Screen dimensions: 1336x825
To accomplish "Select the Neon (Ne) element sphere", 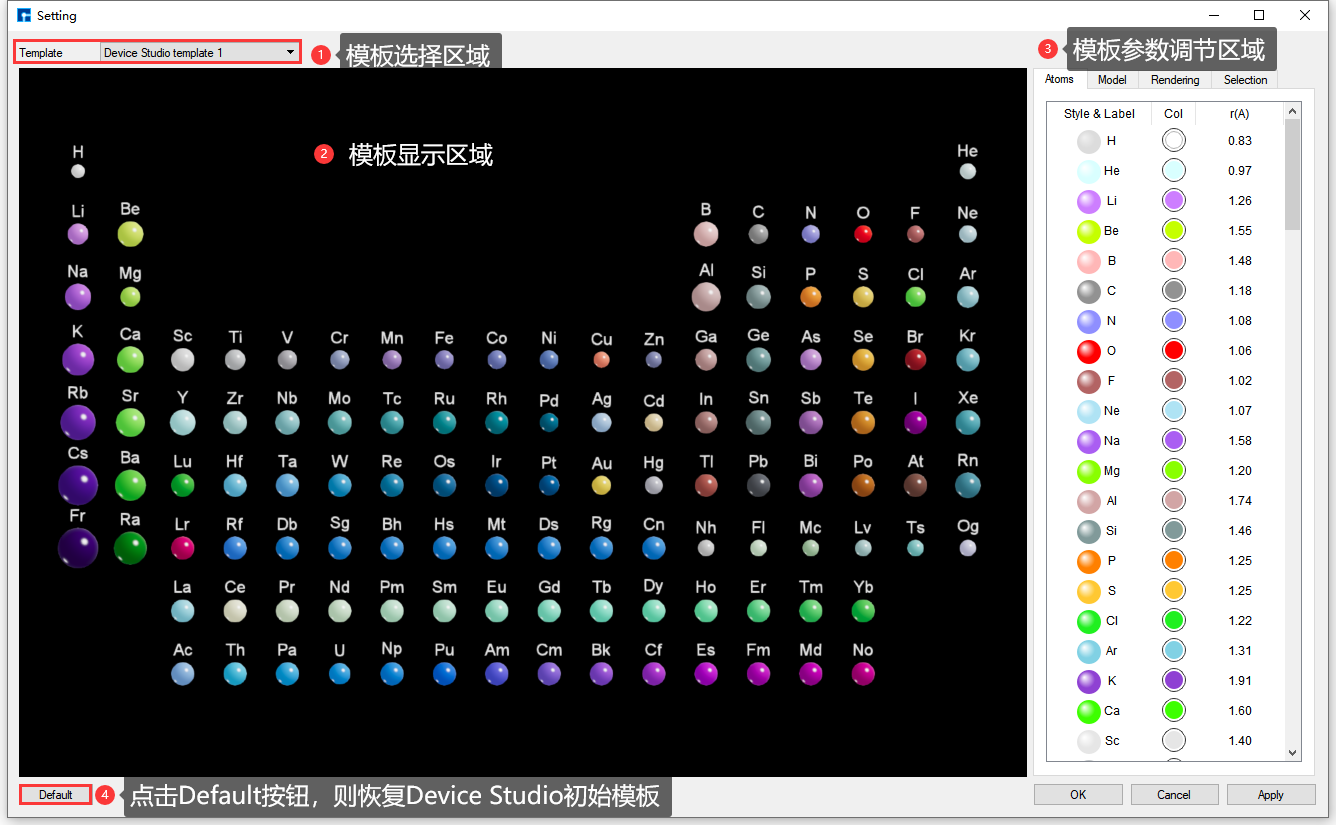I will [967, 234].
